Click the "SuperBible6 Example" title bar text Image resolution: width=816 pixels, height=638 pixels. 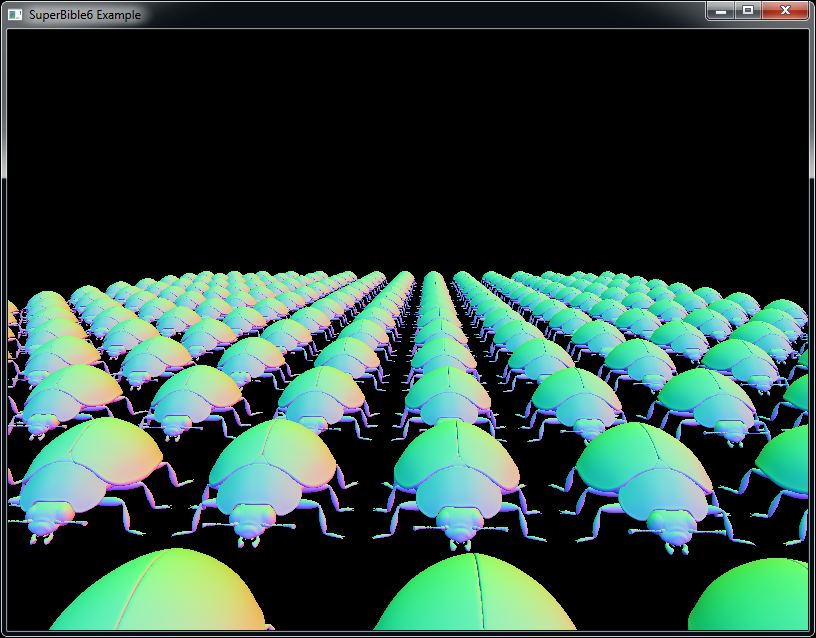coord(85,15)
